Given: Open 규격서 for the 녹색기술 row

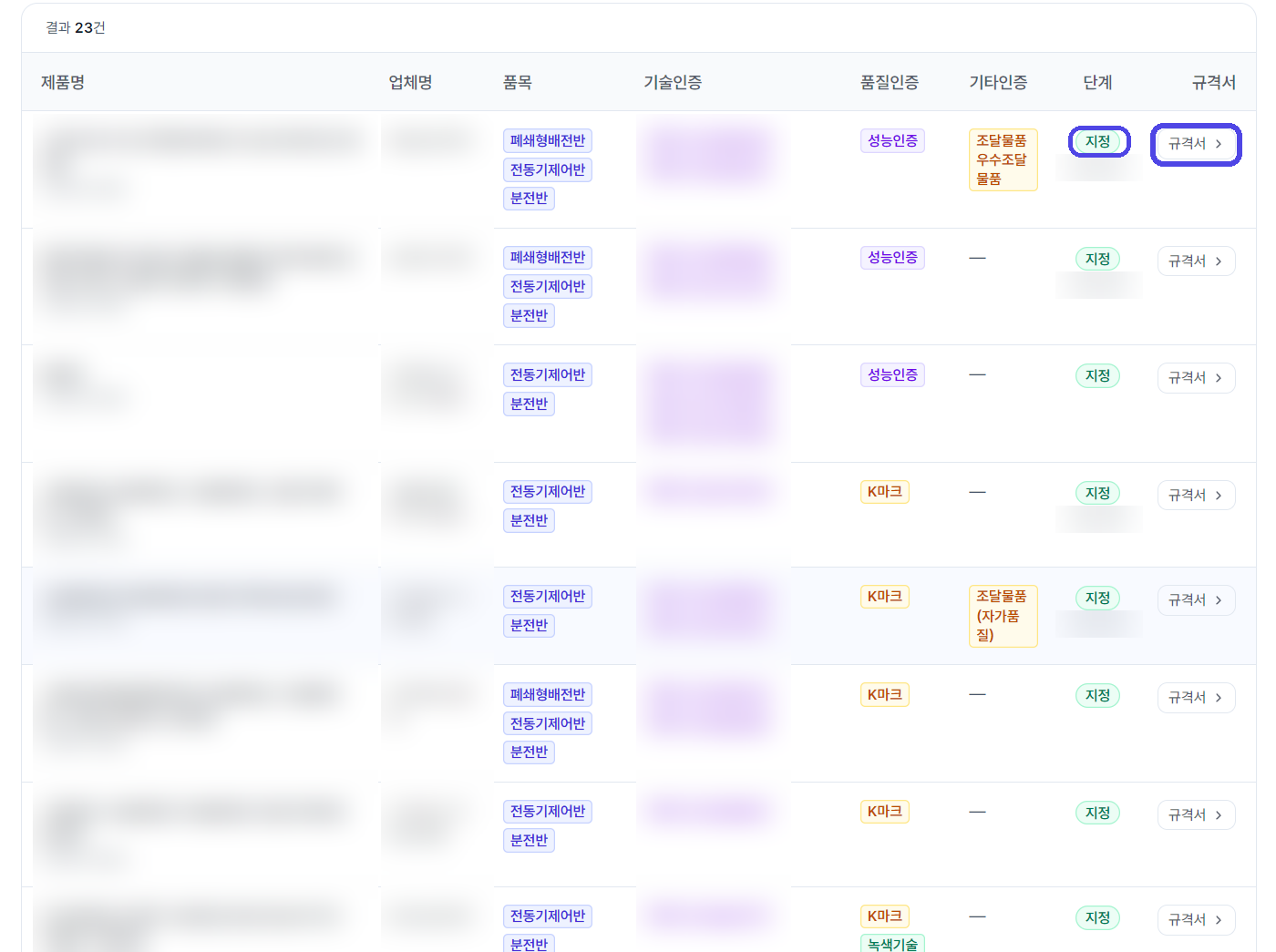Looking at the screenshot, I should coord(1196,920).
